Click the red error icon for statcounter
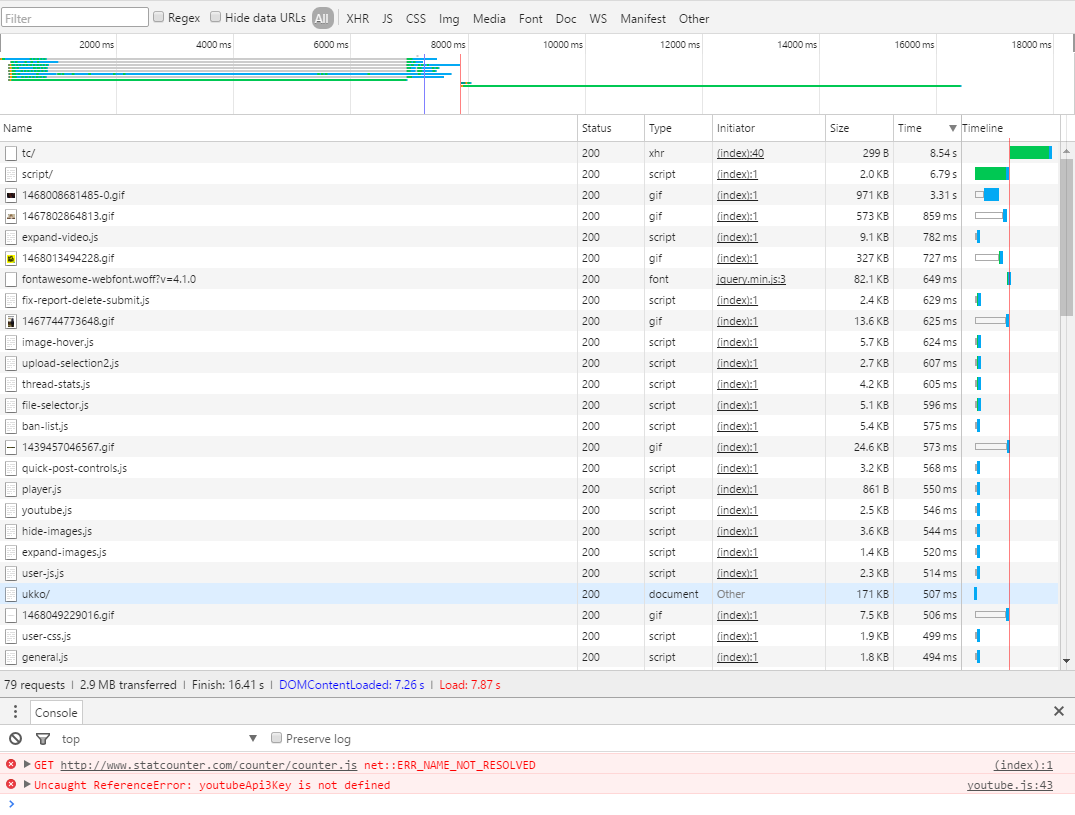This screenshot has width=1075, height=815. 12,765
